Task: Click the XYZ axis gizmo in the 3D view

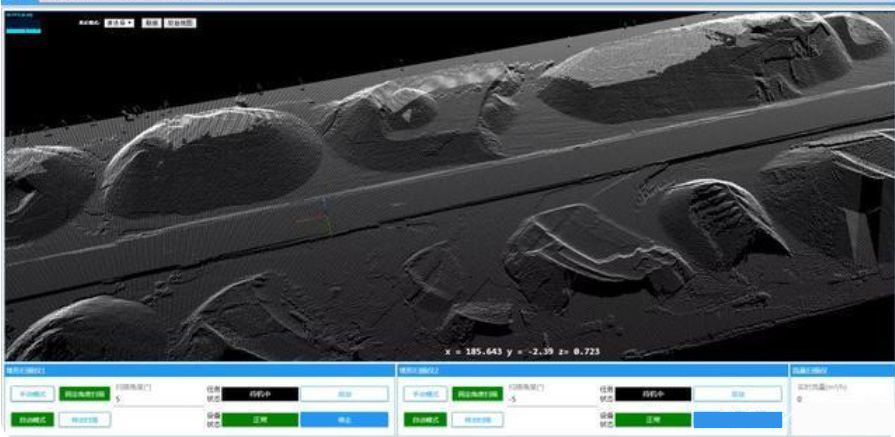Action: coord(322,213)
